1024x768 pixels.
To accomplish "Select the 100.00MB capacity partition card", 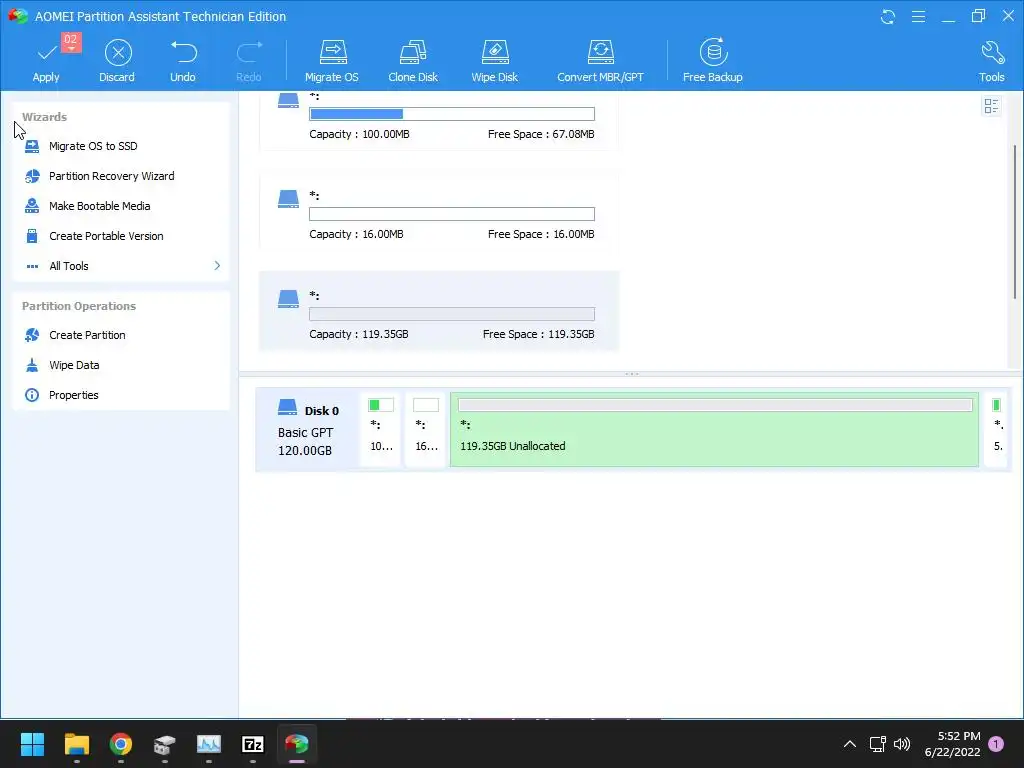I will (439, 121).
